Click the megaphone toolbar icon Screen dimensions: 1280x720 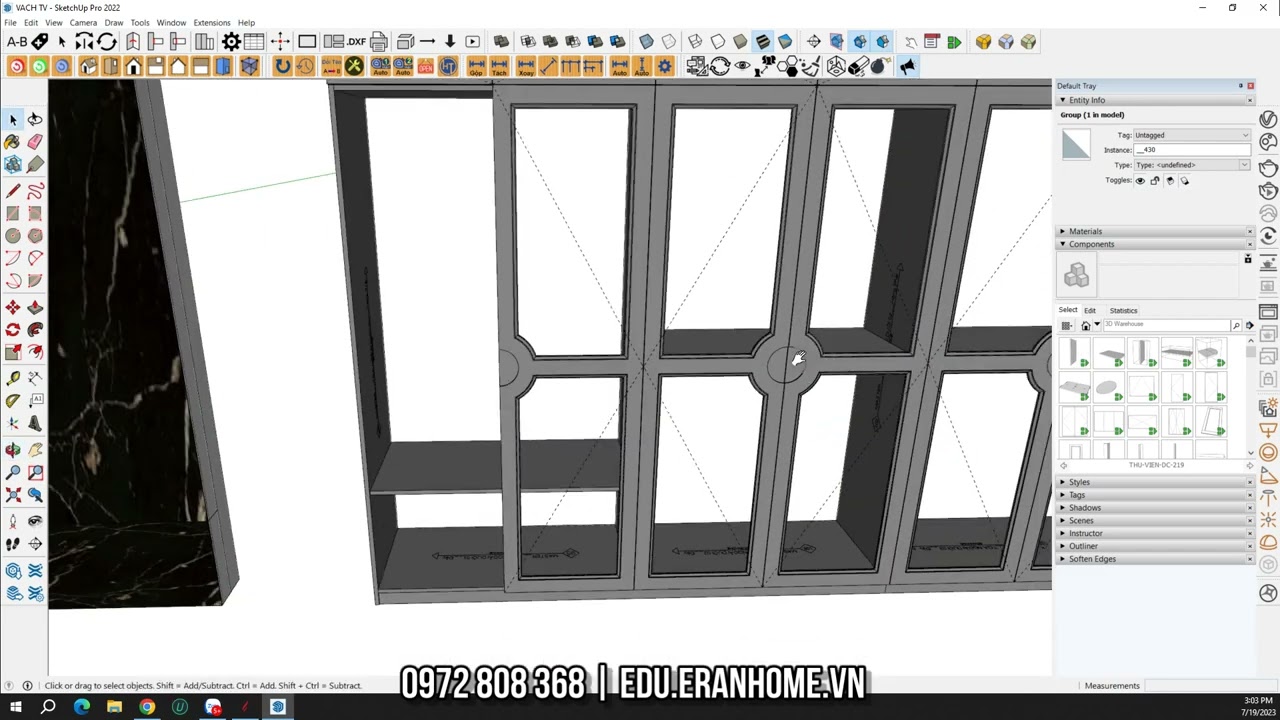907,67
